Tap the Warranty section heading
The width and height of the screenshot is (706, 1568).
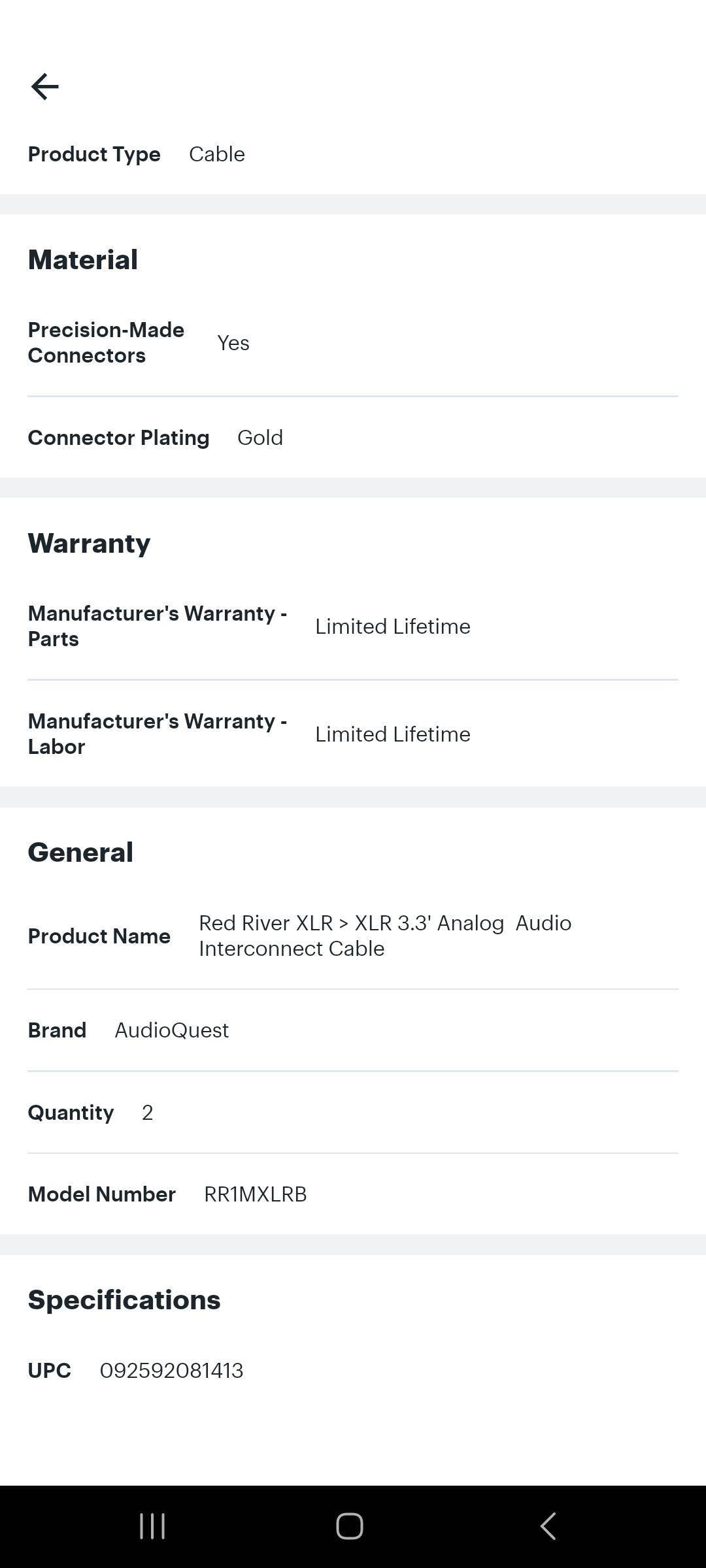(89, 544)
